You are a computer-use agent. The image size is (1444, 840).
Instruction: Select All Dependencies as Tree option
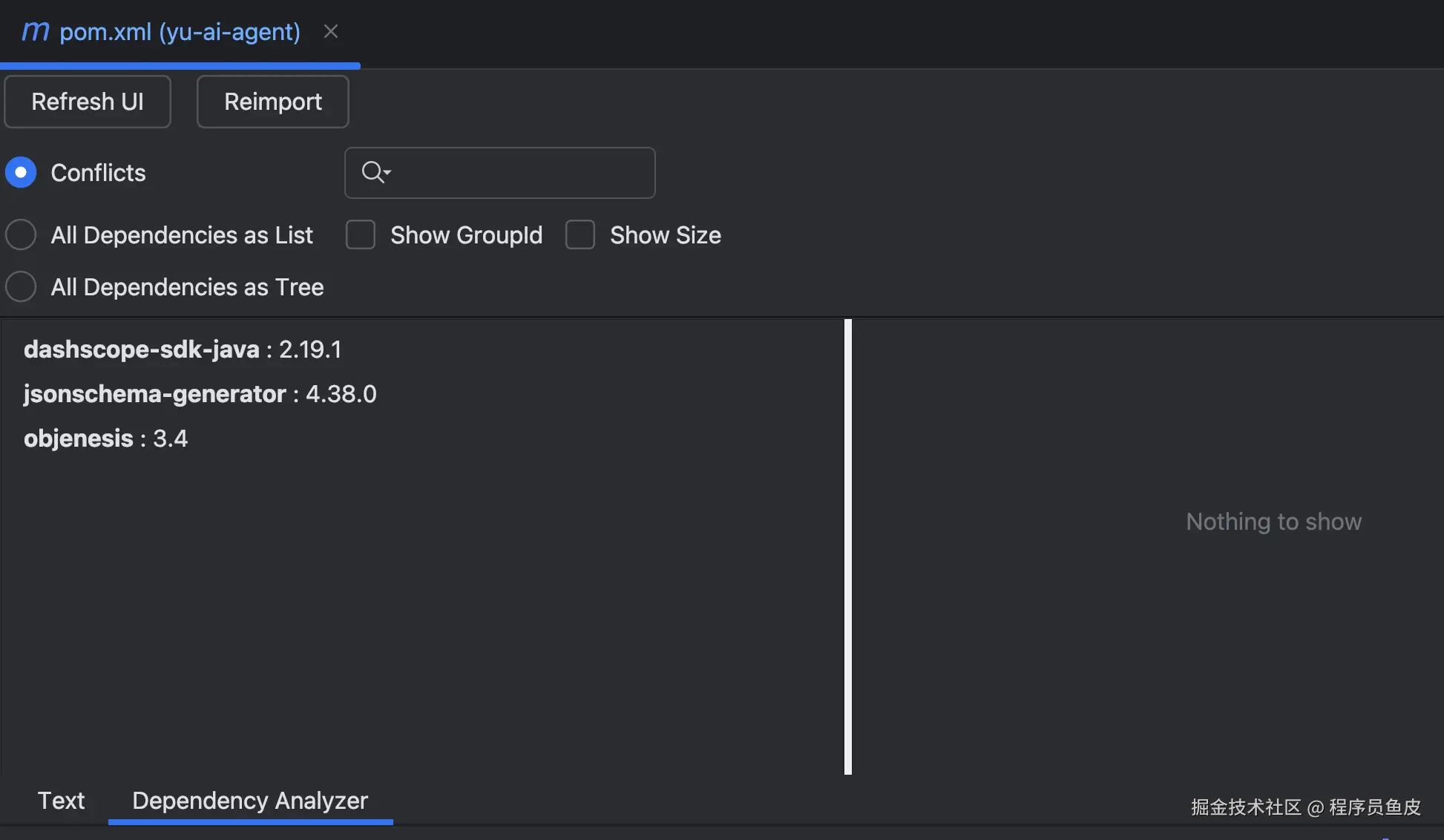pyautogui.click(x=21, y=286)
